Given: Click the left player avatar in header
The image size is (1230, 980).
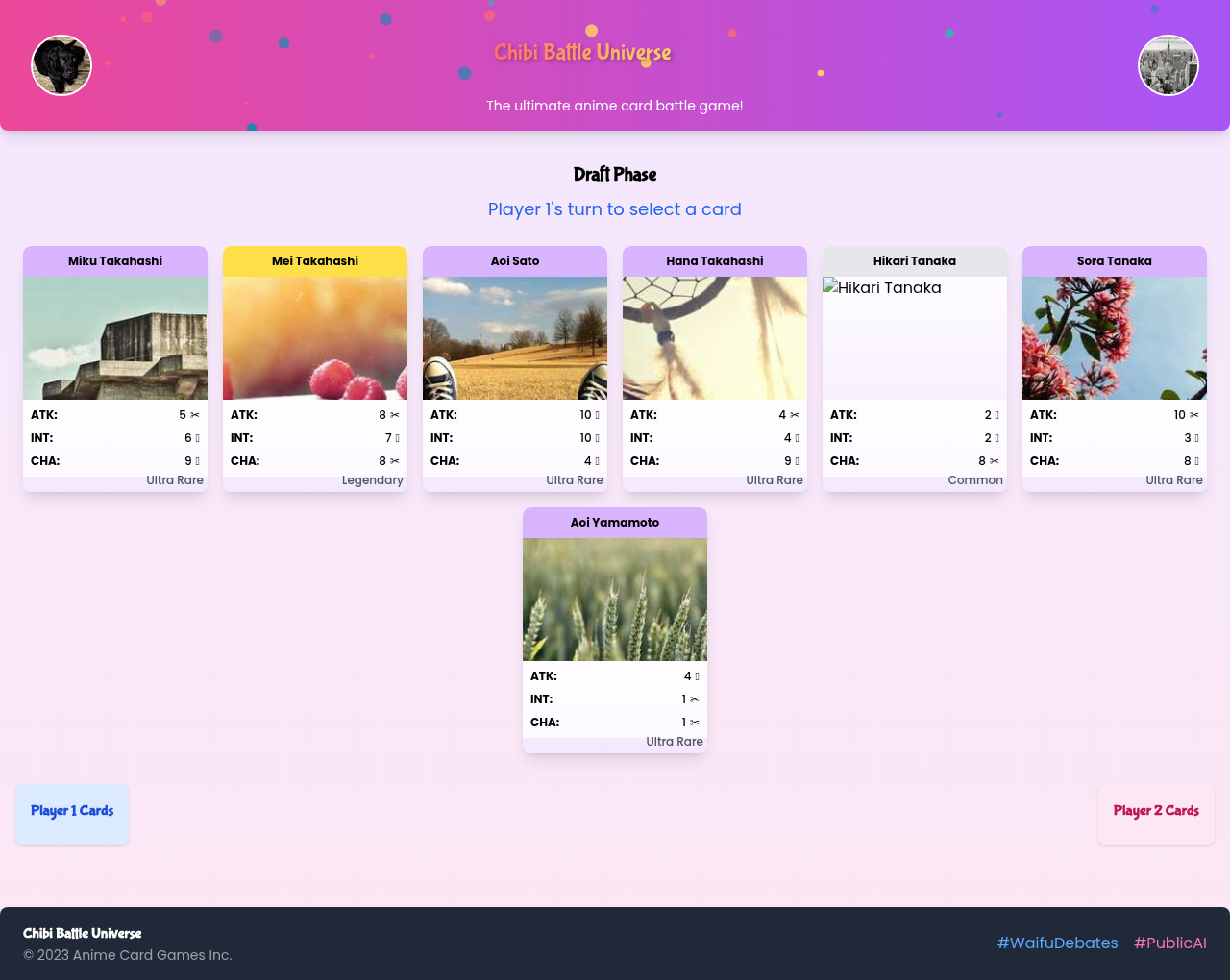Looking at the screenshot, I should click(x=61, y=65).
